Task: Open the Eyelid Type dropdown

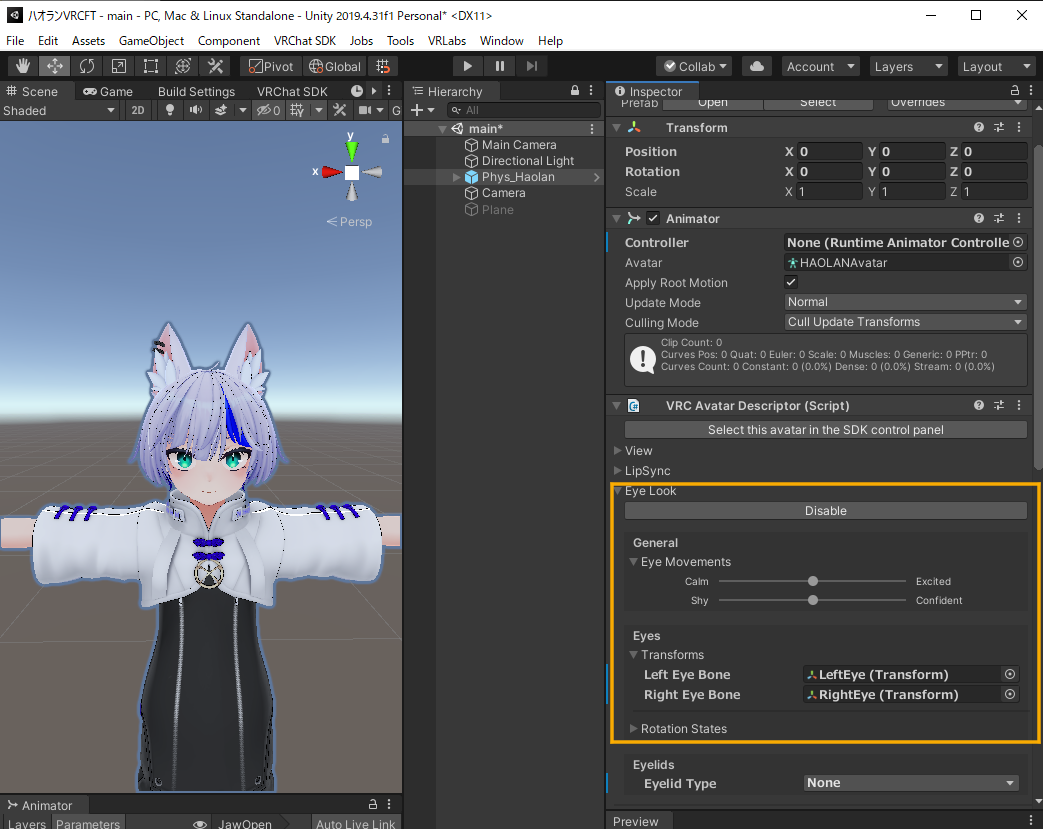Action: [x=910, y=783]
